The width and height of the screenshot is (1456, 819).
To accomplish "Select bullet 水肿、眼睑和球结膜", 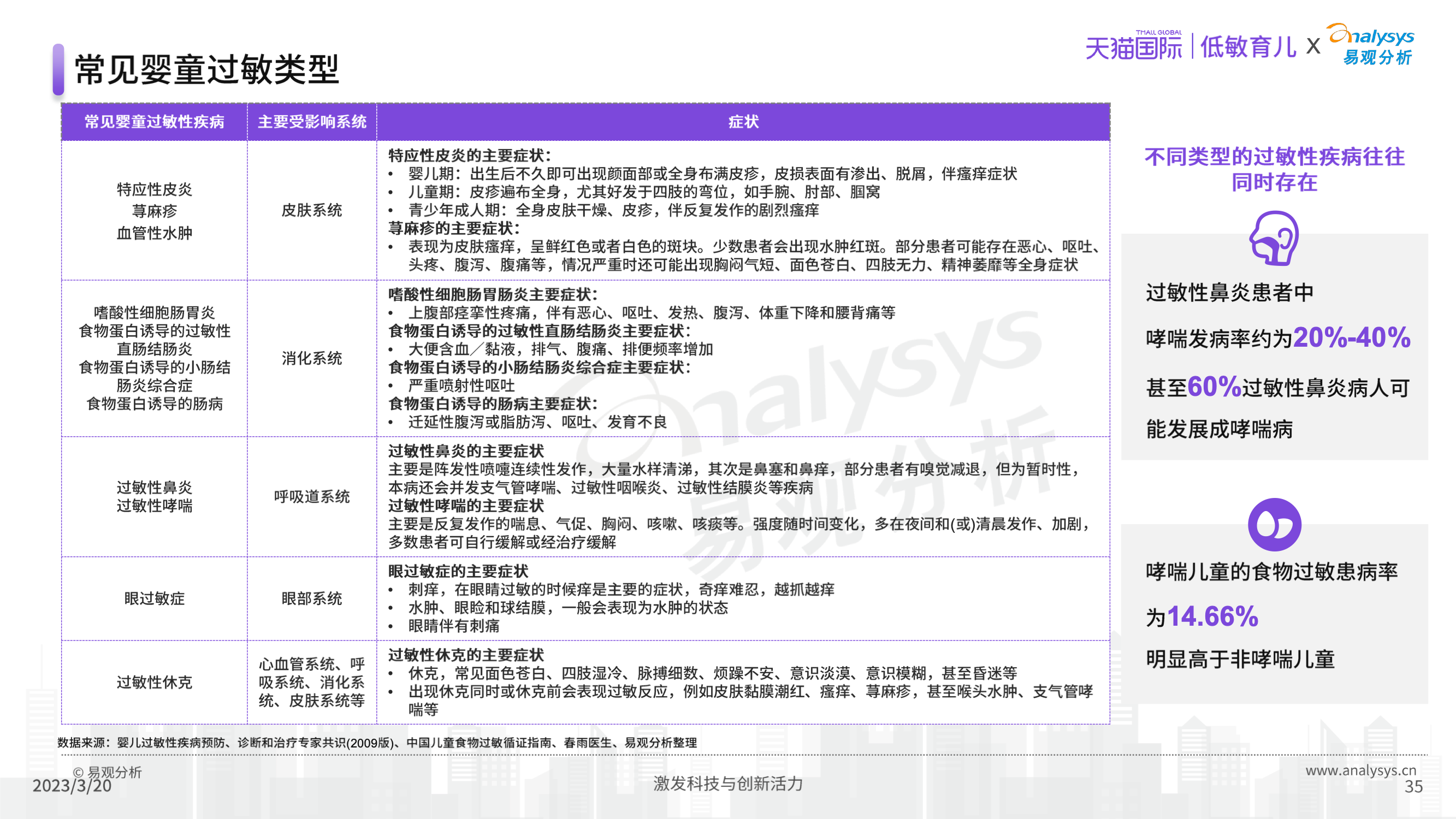I will 558,608.
